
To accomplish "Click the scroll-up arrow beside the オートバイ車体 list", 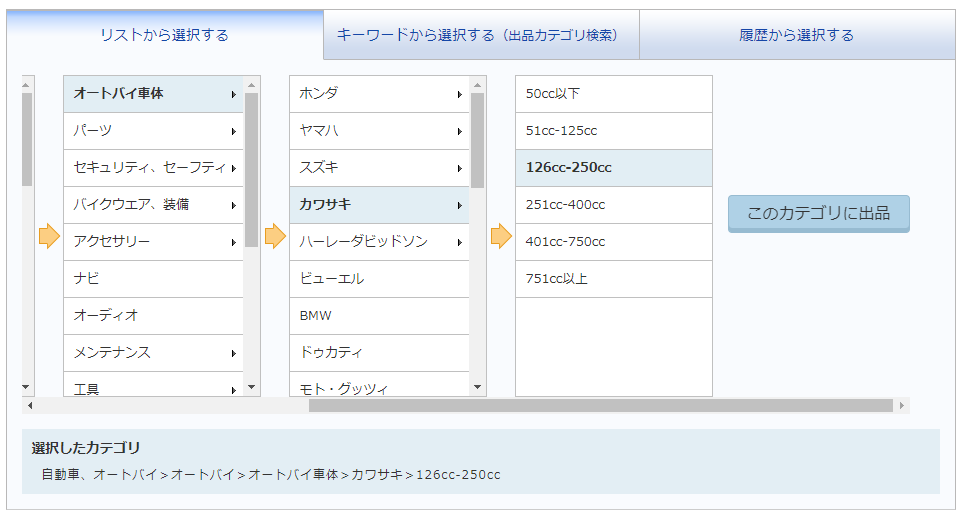I will tap(251, 85).
